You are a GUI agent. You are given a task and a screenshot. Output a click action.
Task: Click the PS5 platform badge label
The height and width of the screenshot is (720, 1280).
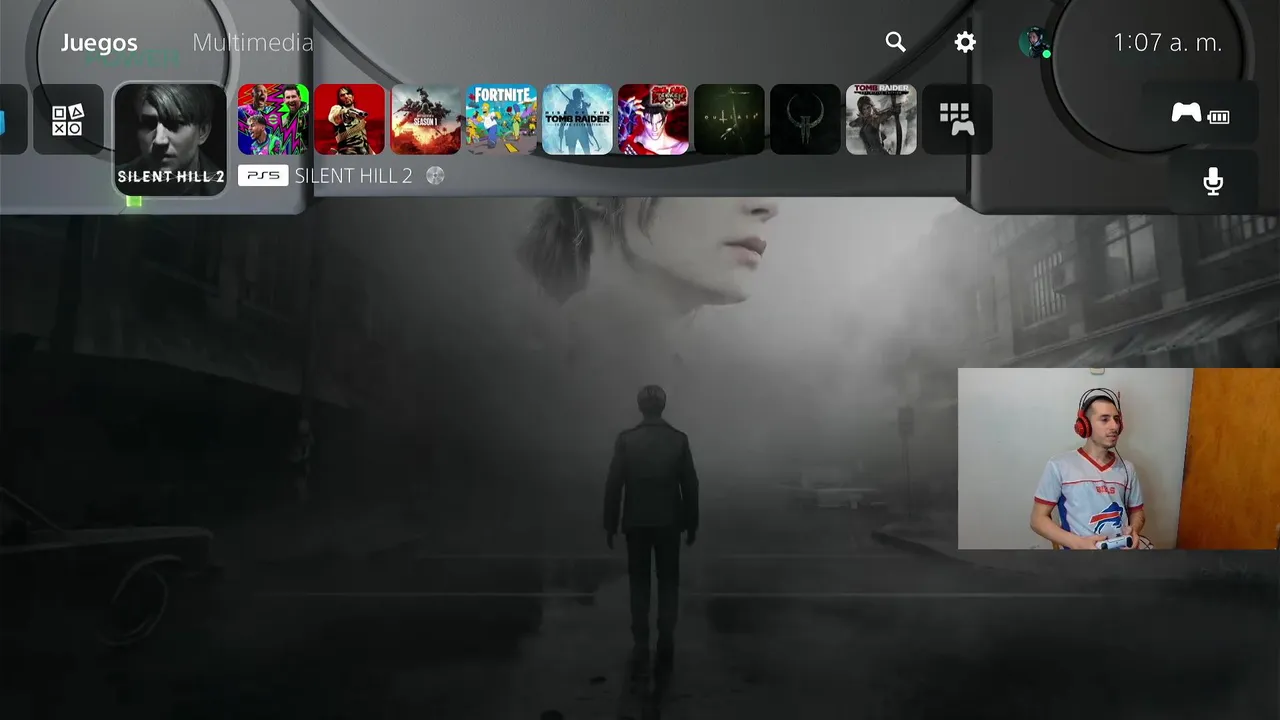click(263, 176)
